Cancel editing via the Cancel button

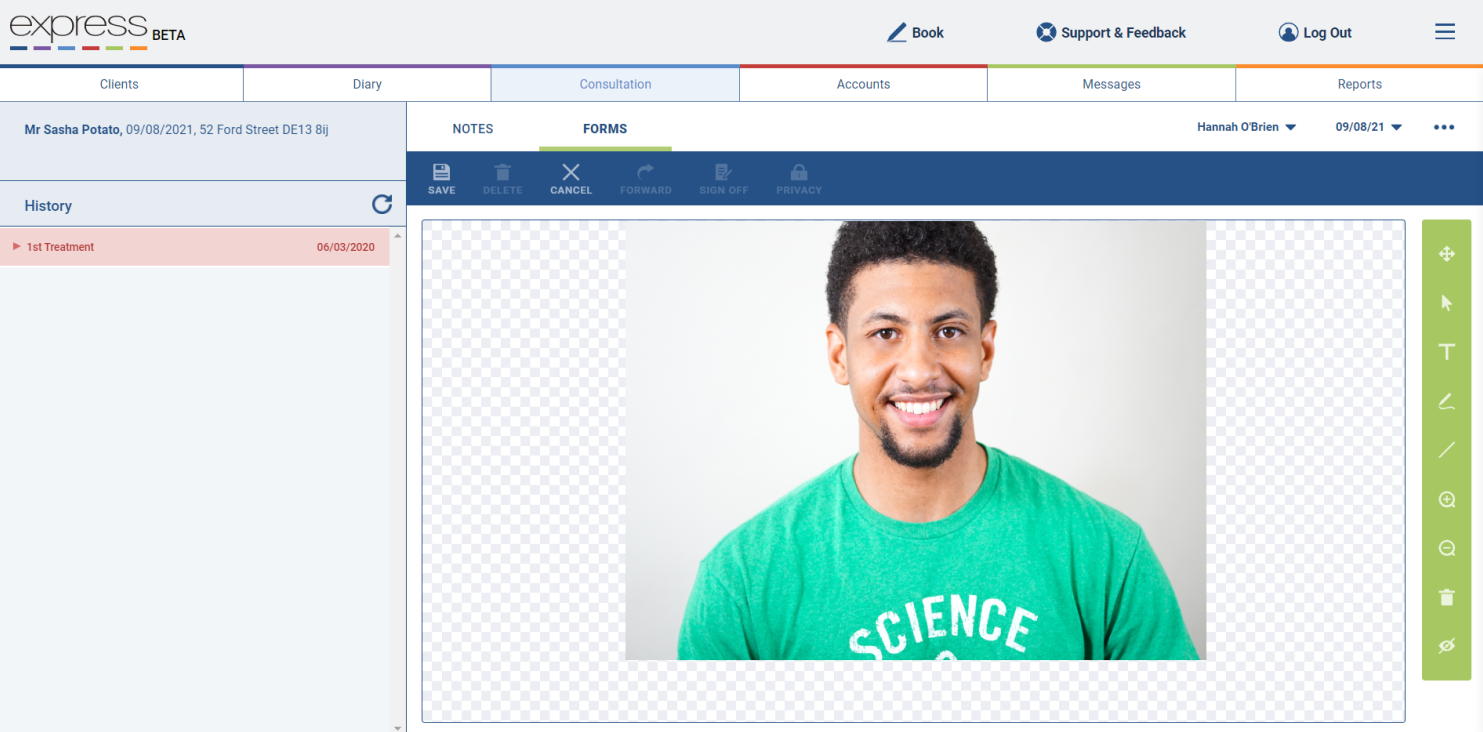(x=571, y=178)
